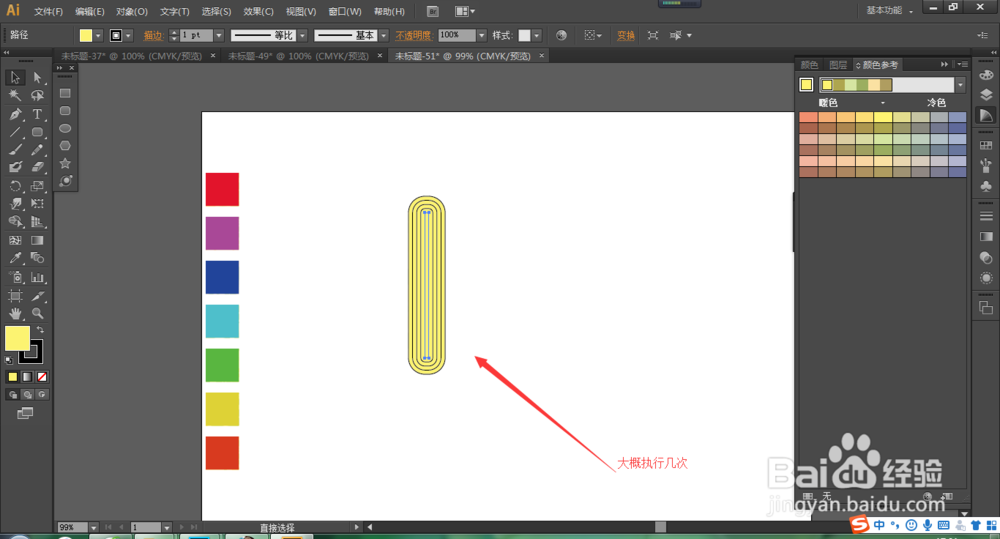1000x539 pixels.
Task: Pick Flare tool in floating shape panel
Action: [x=65, y=181]
